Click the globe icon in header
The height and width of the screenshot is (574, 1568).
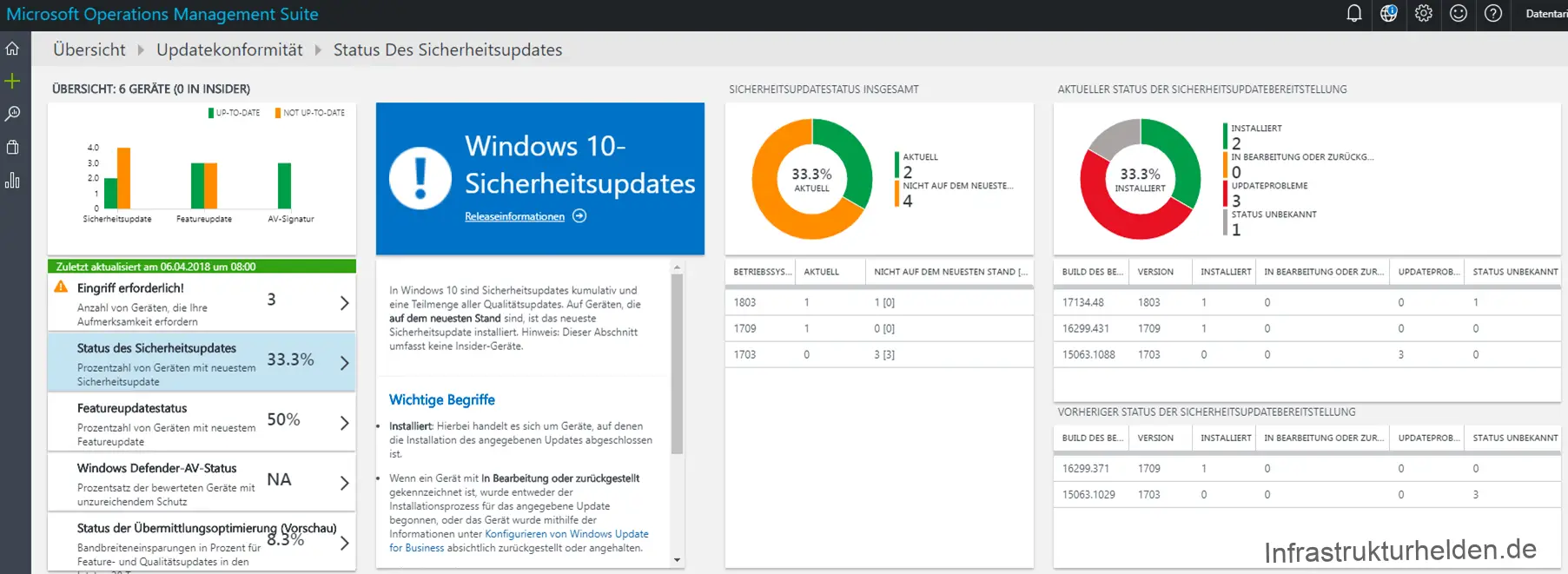[1388, 13]
